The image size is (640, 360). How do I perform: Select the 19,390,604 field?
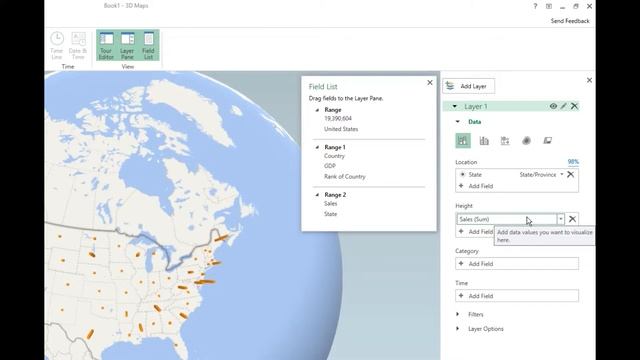click(338, 118)
